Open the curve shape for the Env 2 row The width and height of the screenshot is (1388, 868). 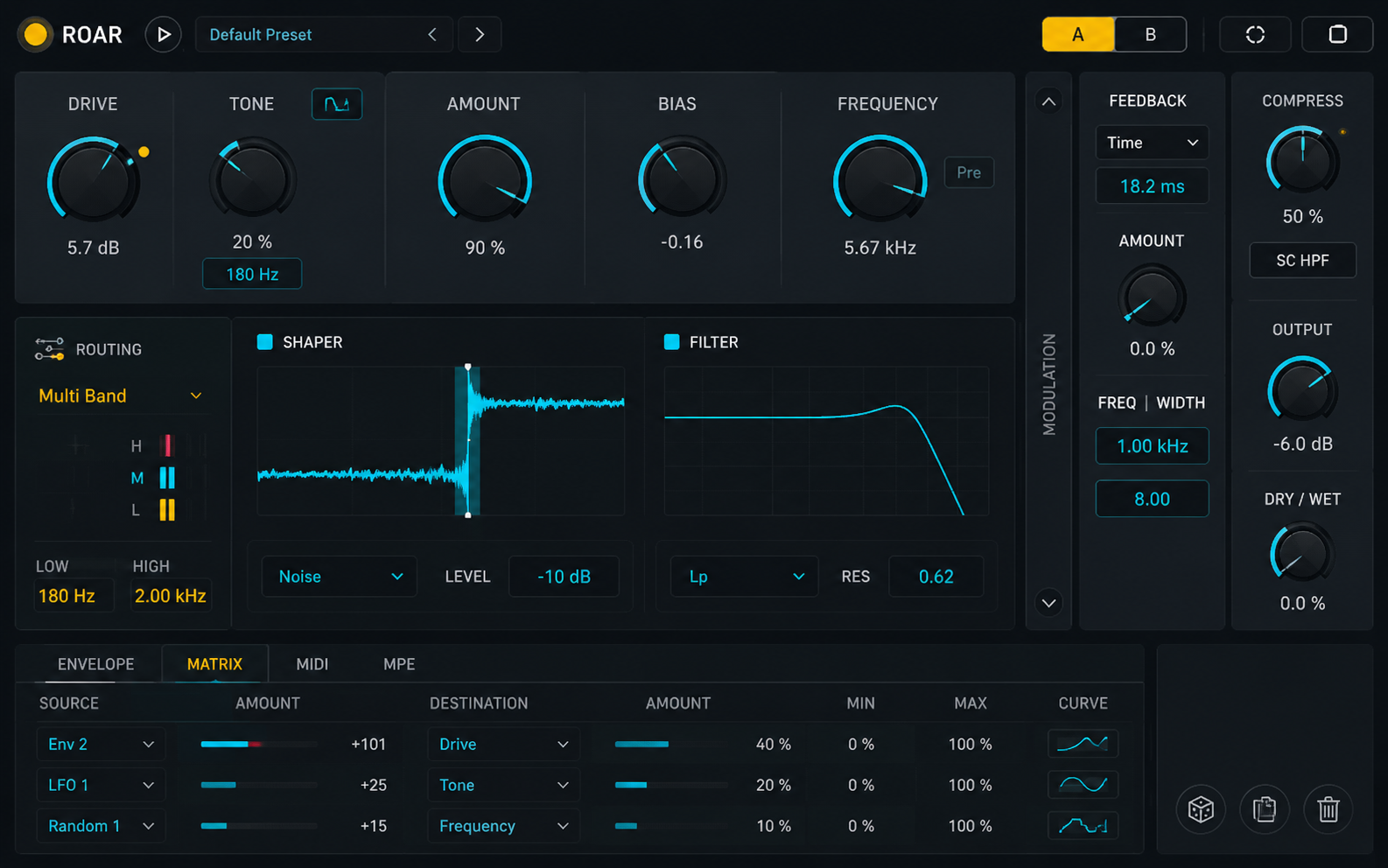[x=1083, y=744]
